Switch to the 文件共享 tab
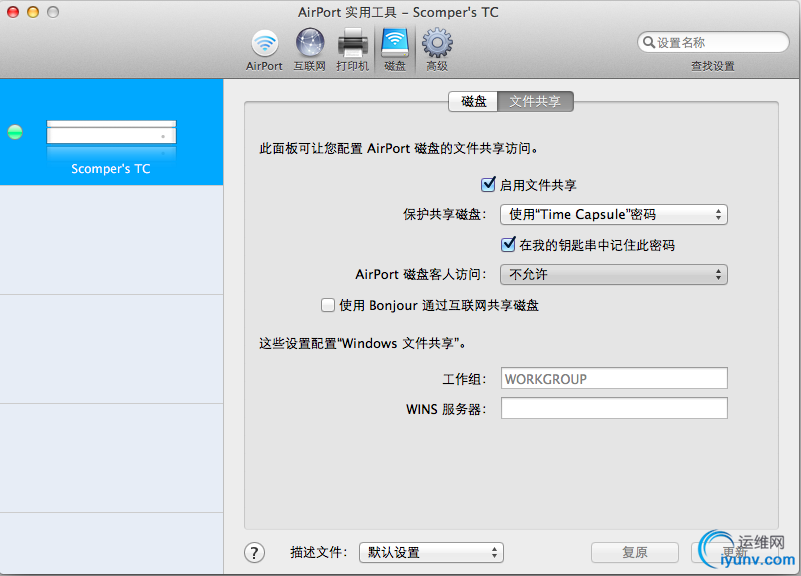801x576 pixels. tap(535, 101)
